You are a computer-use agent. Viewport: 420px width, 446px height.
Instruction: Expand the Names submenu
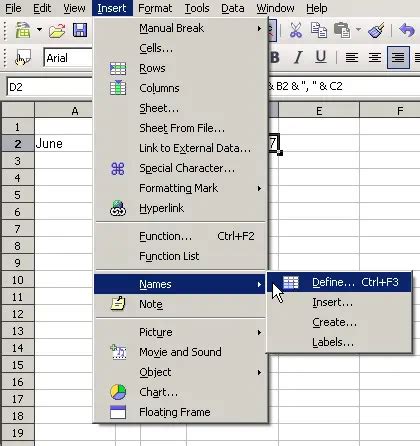click(180, 284)
